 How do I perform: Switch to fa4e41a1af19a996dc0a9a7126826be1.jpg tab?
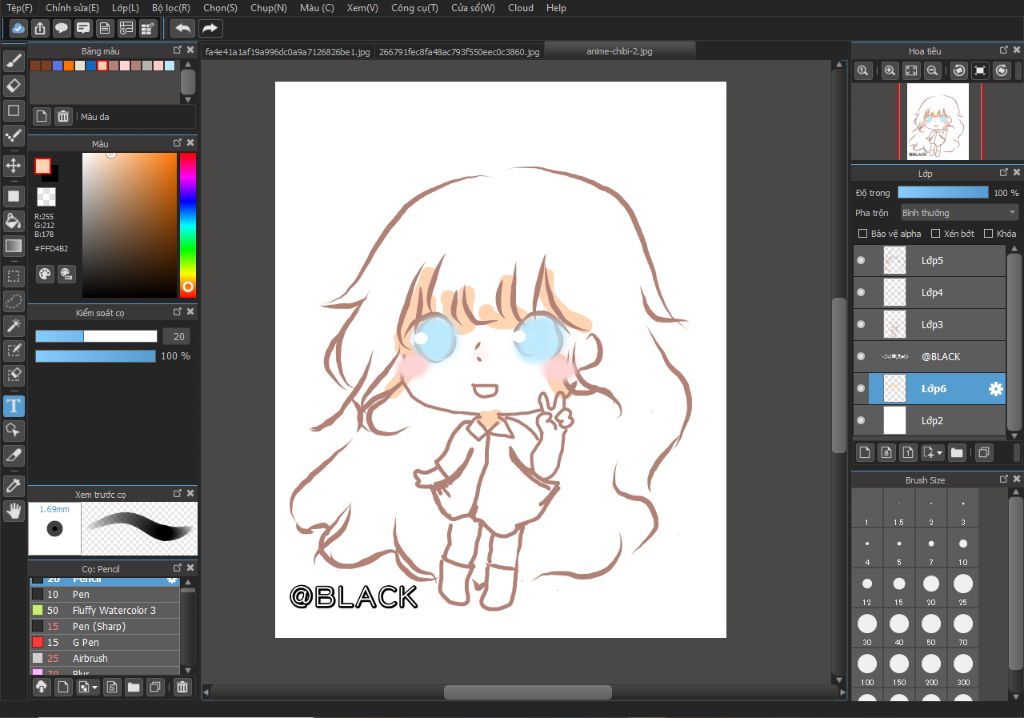287,52
